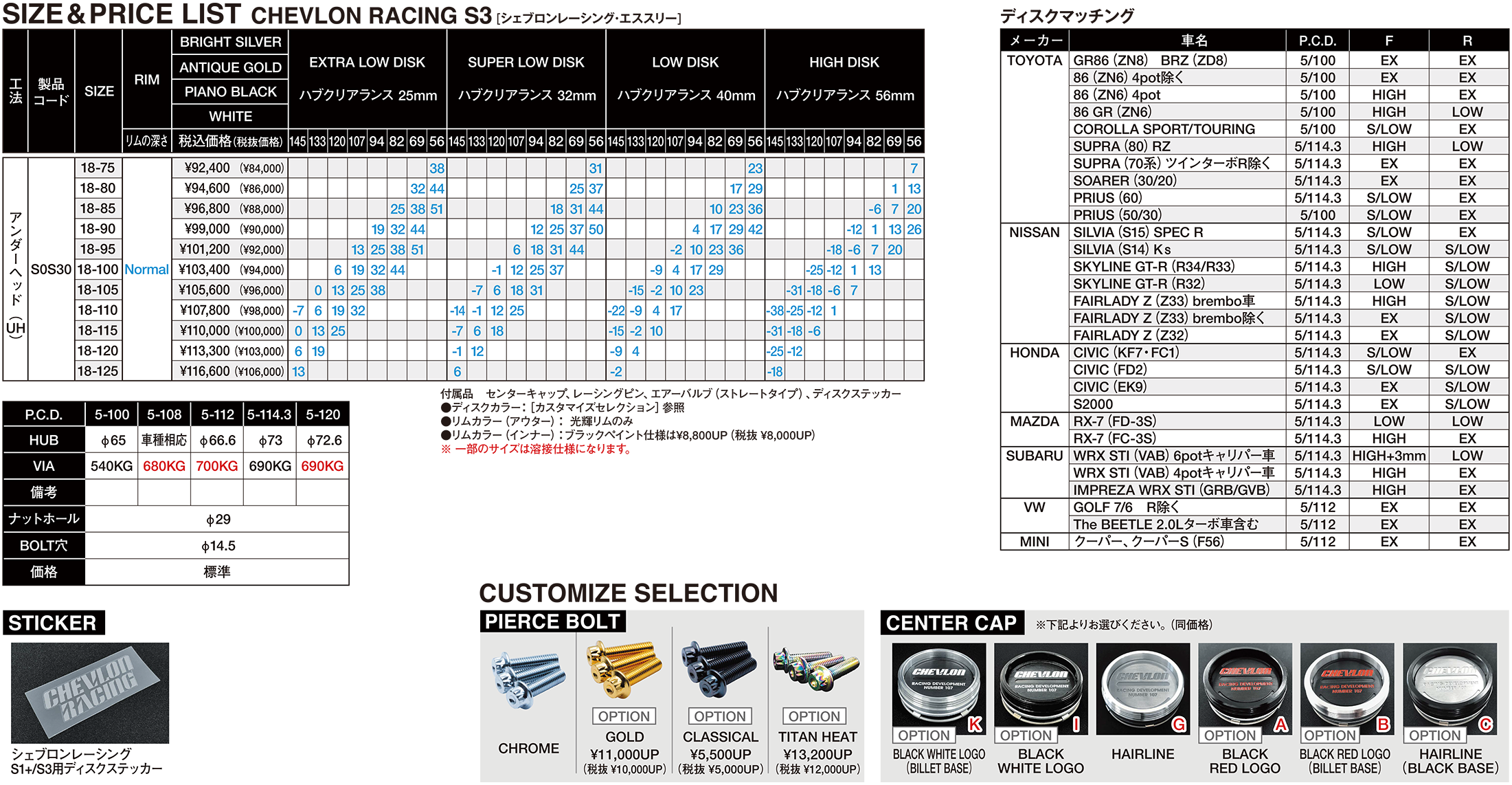Click the MINI maker cell
Image resolution: width=1512 pixels, height=785 pixels.
[1034, 542]
